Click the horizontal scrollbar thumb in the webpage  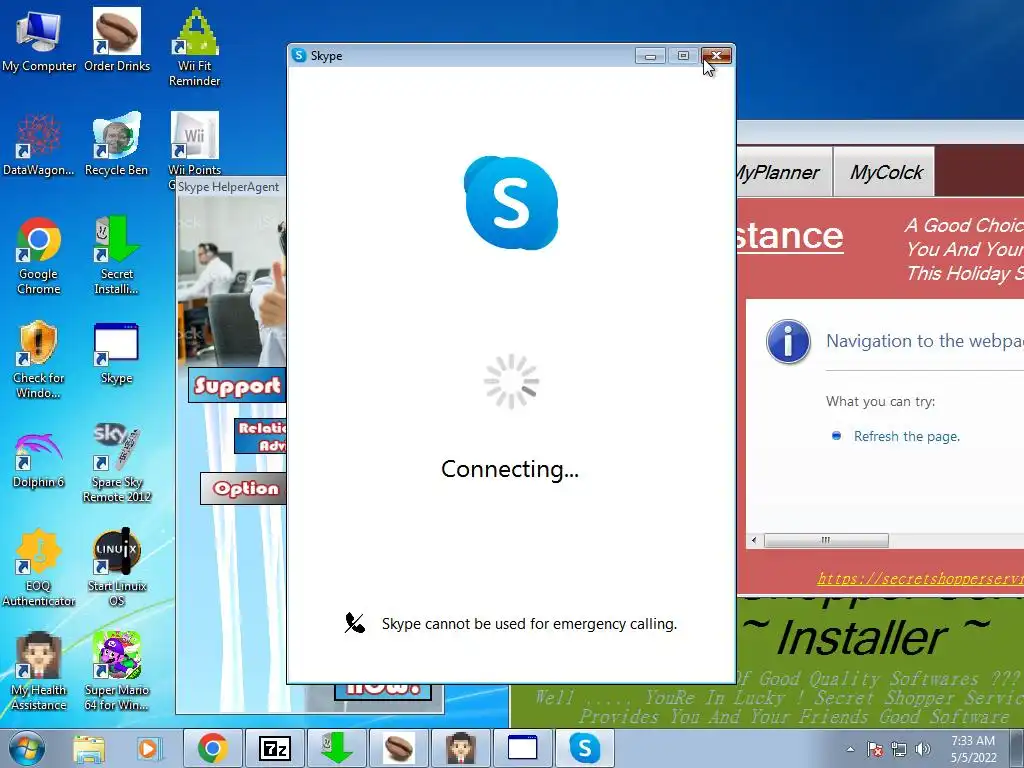coord(826,540)
